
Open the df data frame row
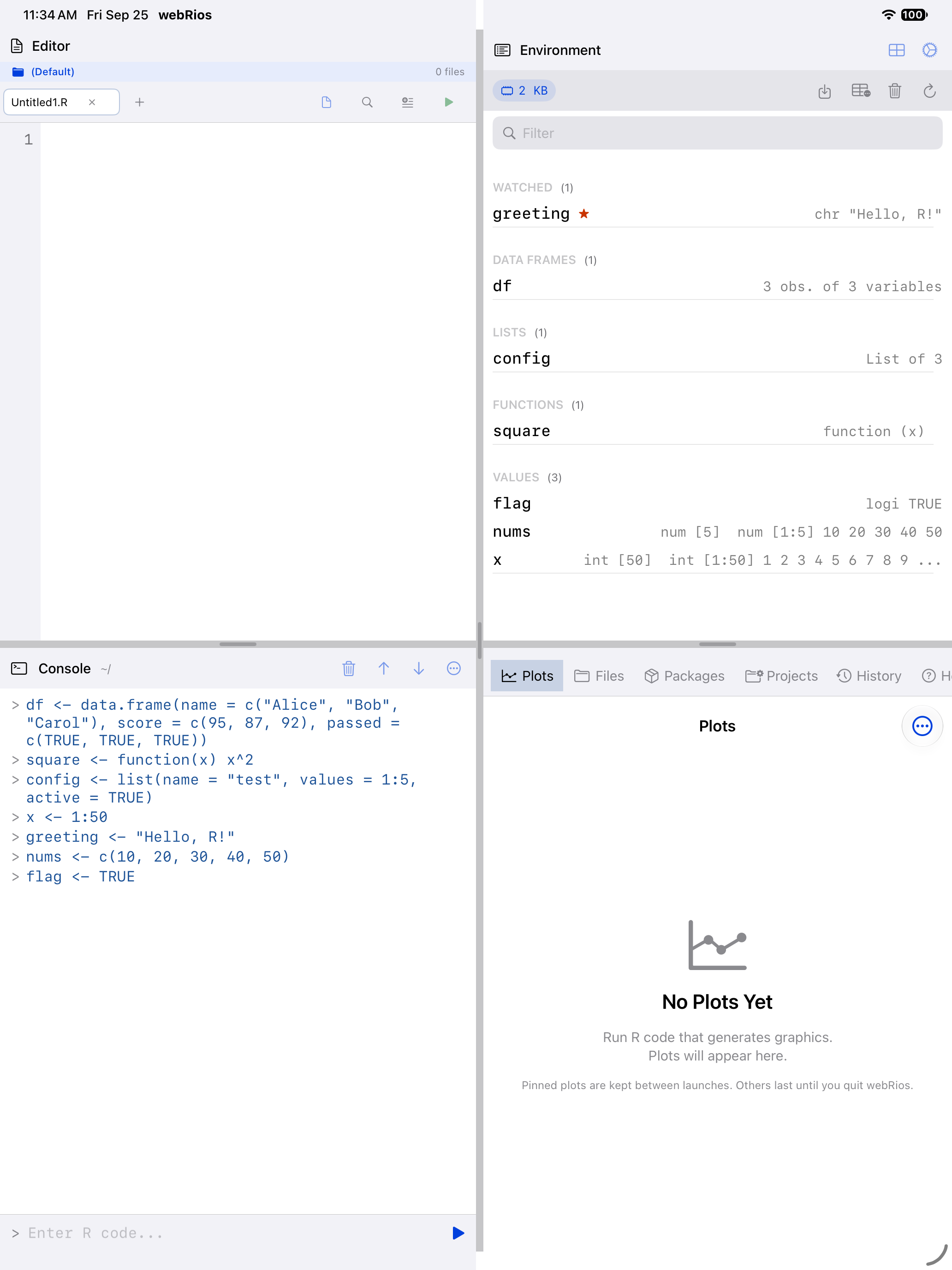pyautogui.click(x=717, y=286)
